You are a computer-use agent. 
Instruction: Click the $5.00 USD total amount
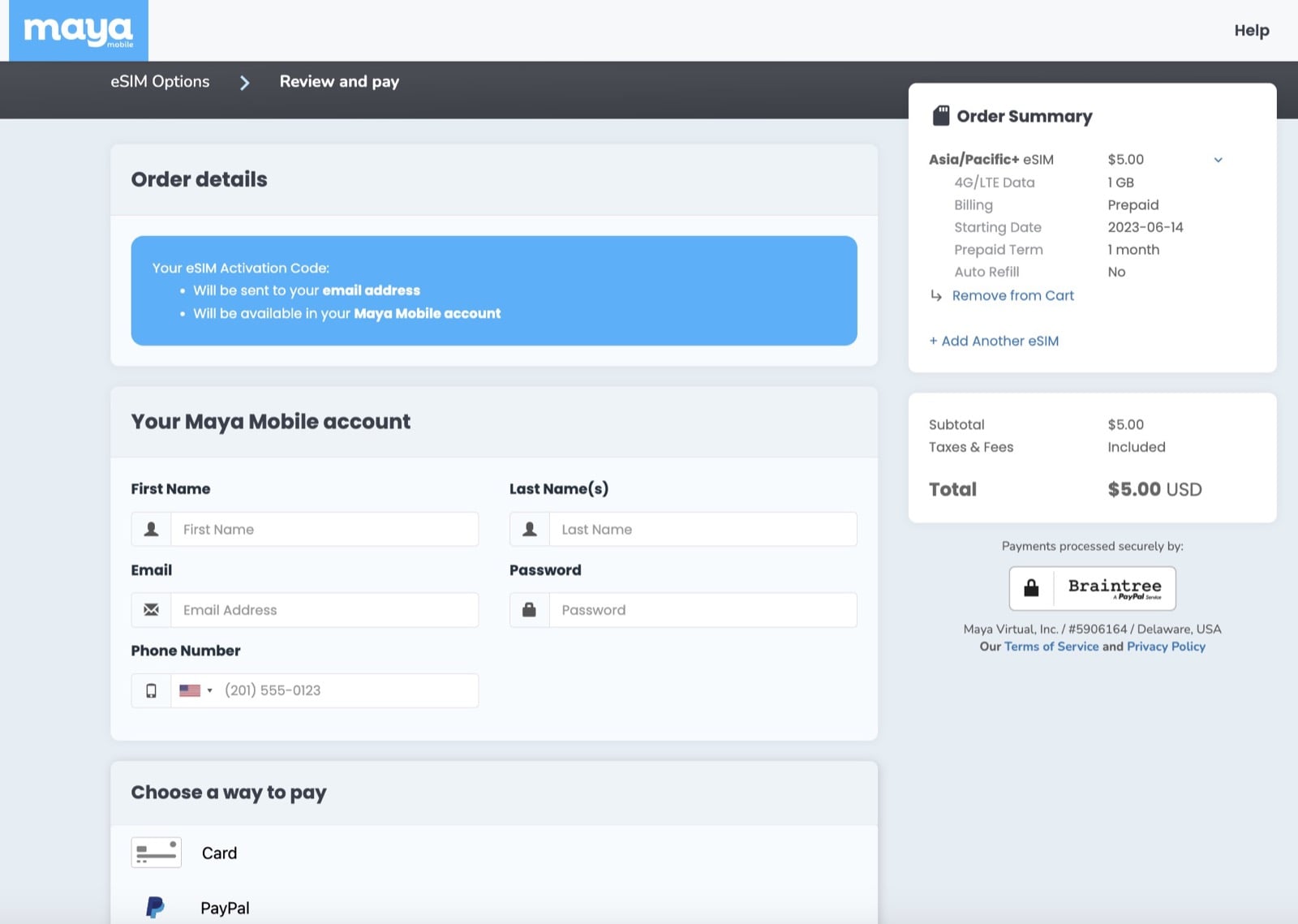point(1154,489)
